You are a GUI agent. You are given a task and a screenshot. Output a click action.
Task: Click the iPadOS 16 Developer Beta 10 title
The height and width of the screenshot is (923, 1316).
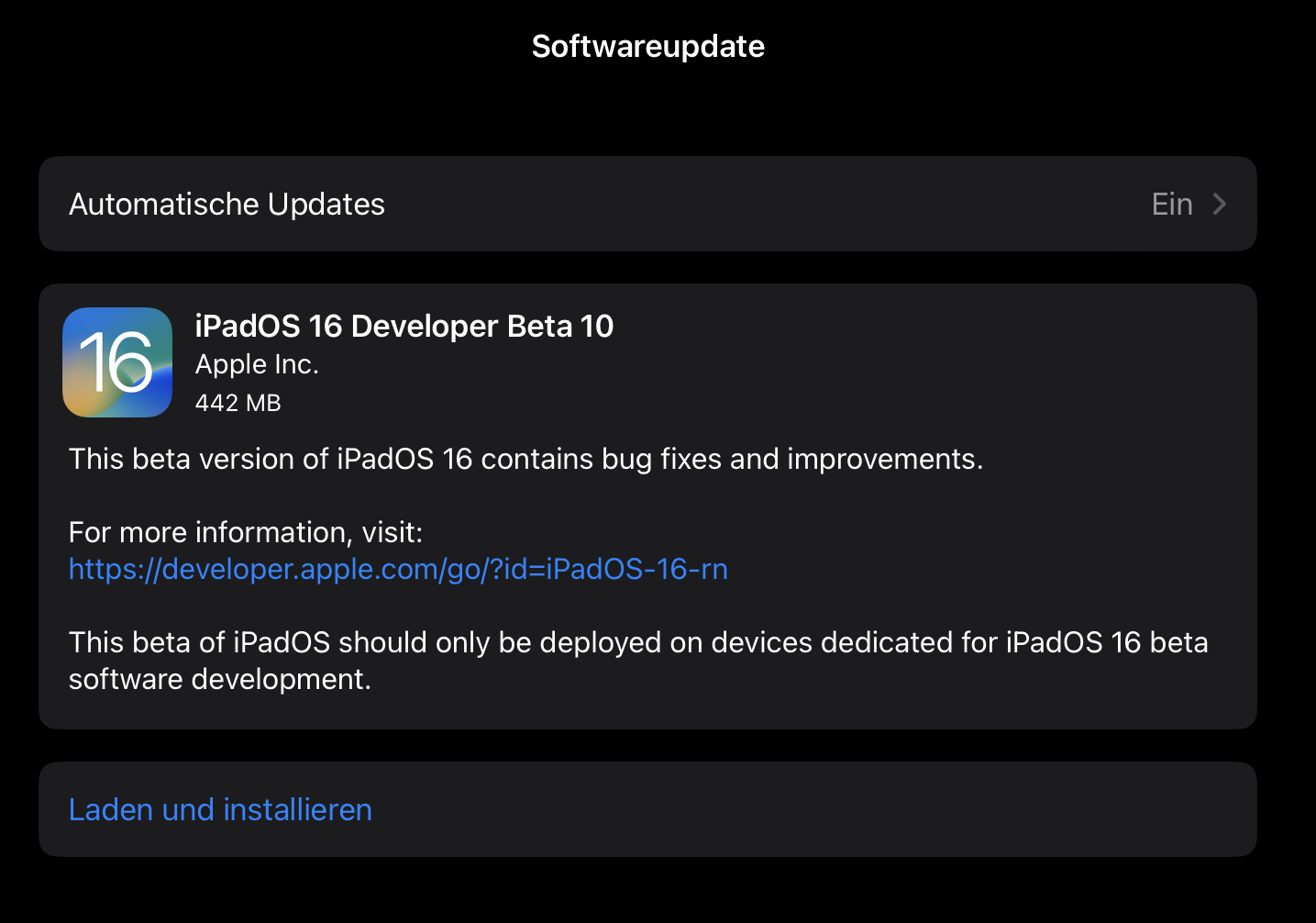click(x=404, y=326)
